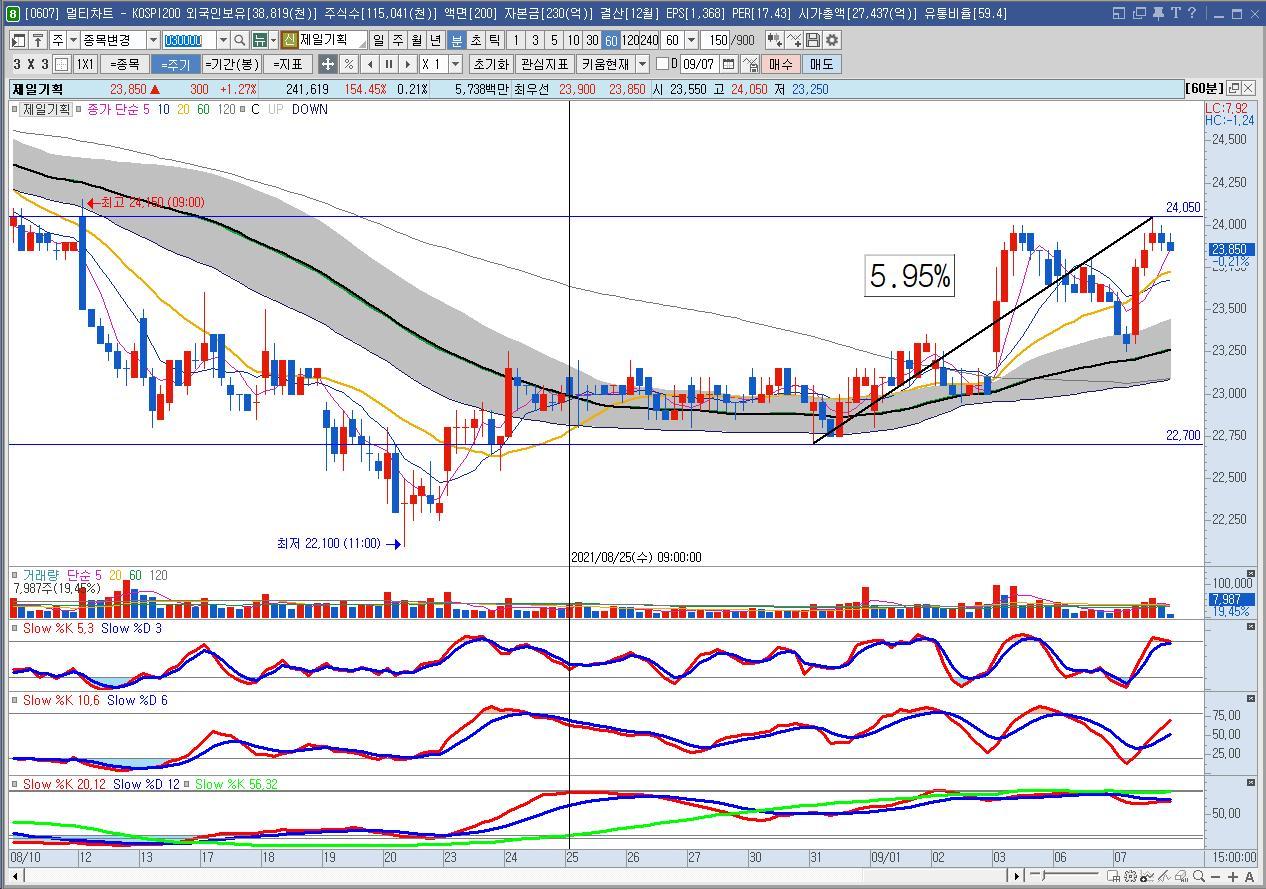1266x889 pixels.
Task: Open the 종목변경 dropdown
Action: point(153,40)
